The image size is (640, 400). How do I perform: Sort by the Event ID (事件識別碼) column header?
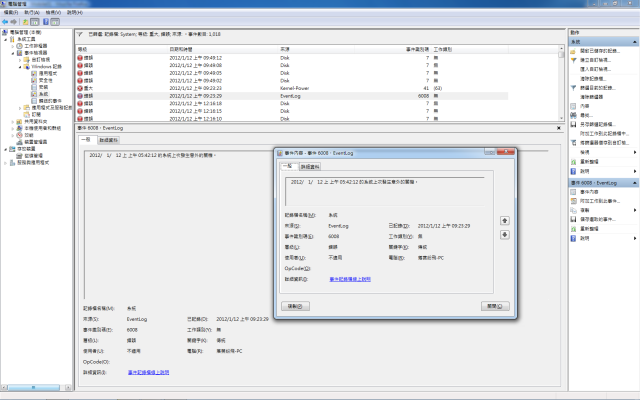pyautogui.click(x=392, y=49)
